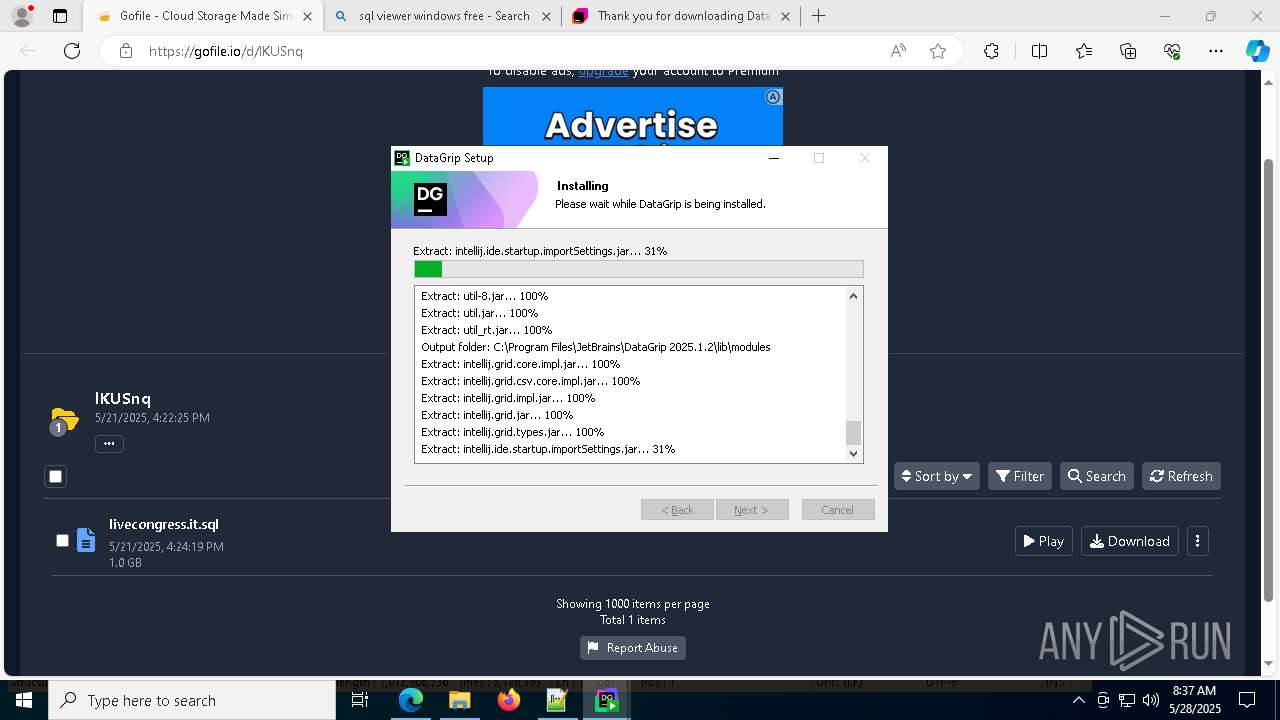The image size is (1280, 720).
Task: Download the livecongress.it.sql file
Action: [x=1129, y=541]
